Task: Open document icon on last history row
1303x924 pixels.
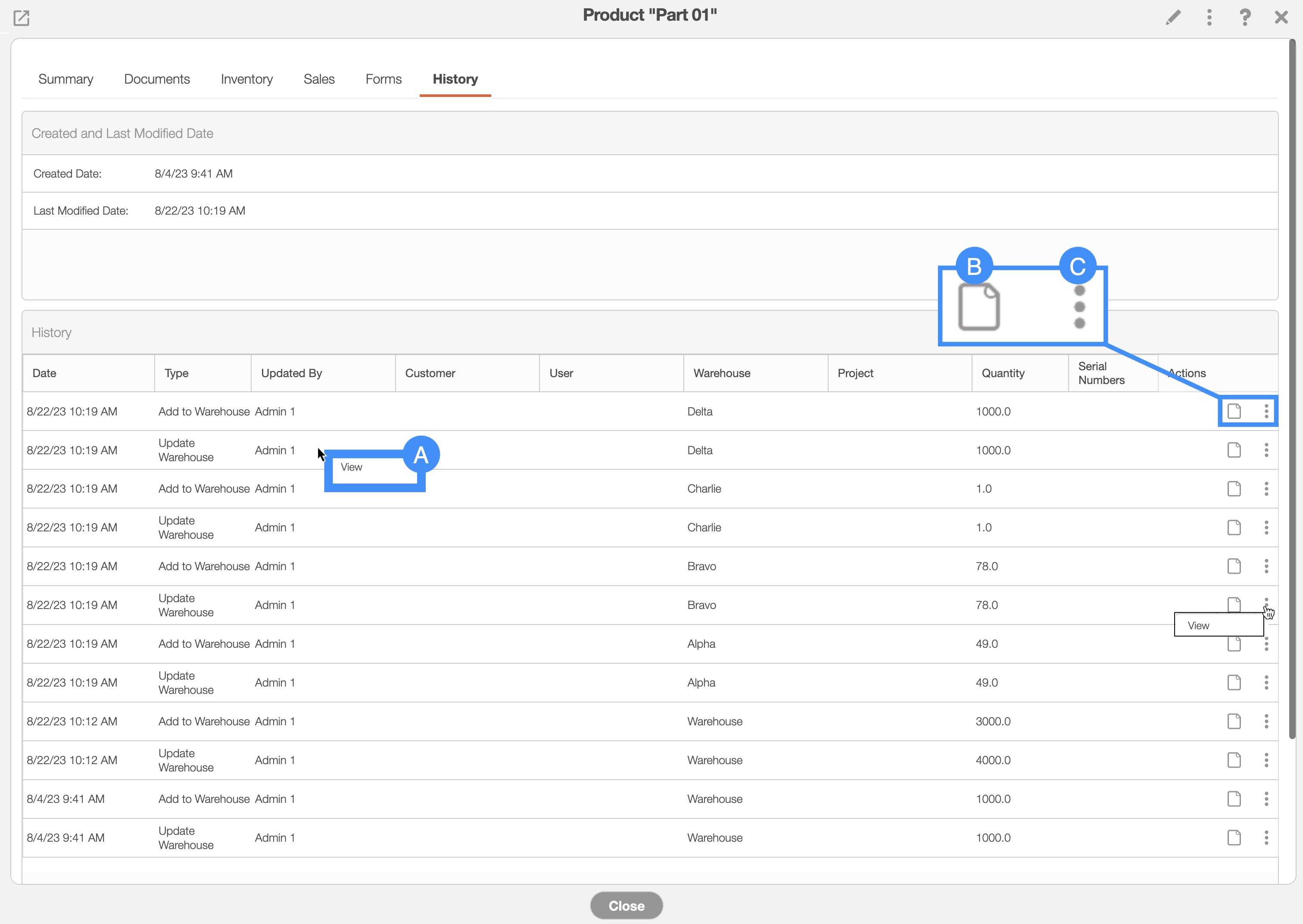Action: point(1234,837)
